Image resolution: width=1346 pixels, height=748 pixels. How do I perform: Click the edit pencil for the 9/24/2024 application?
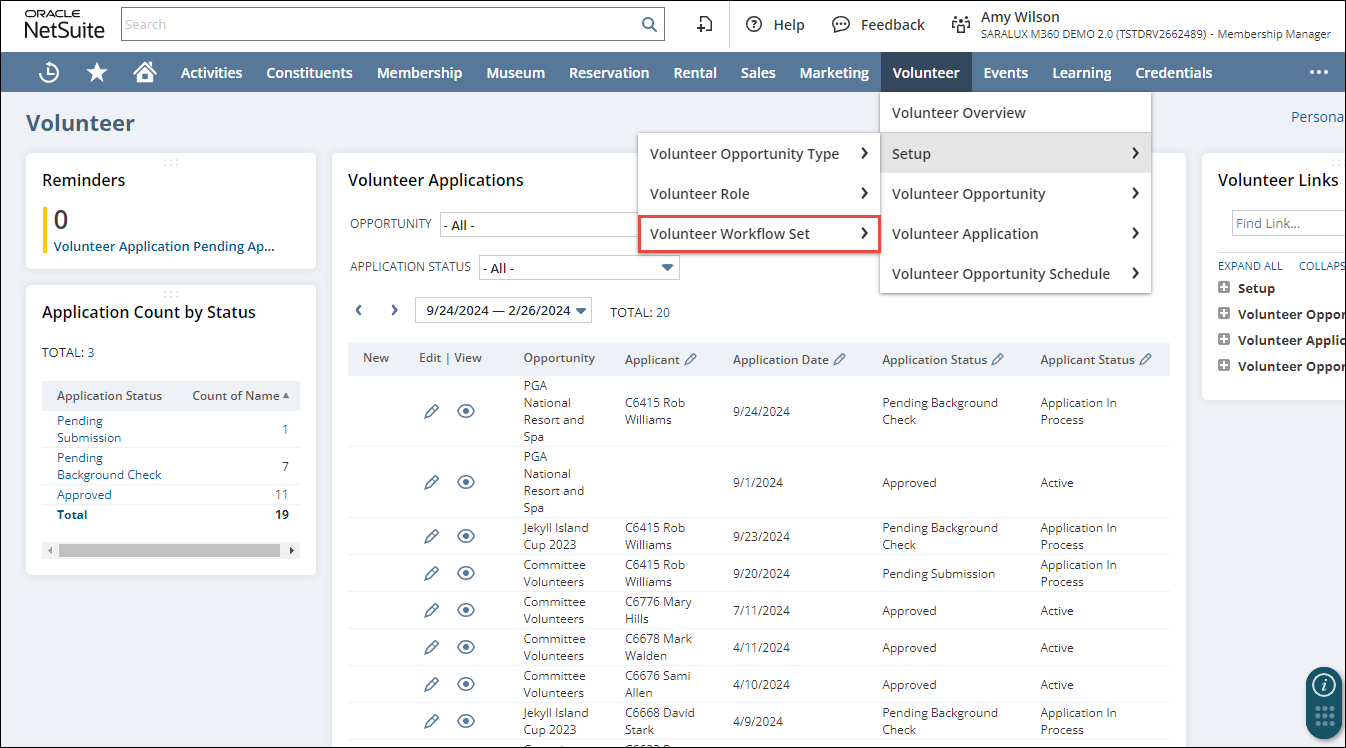click(431, 411)
